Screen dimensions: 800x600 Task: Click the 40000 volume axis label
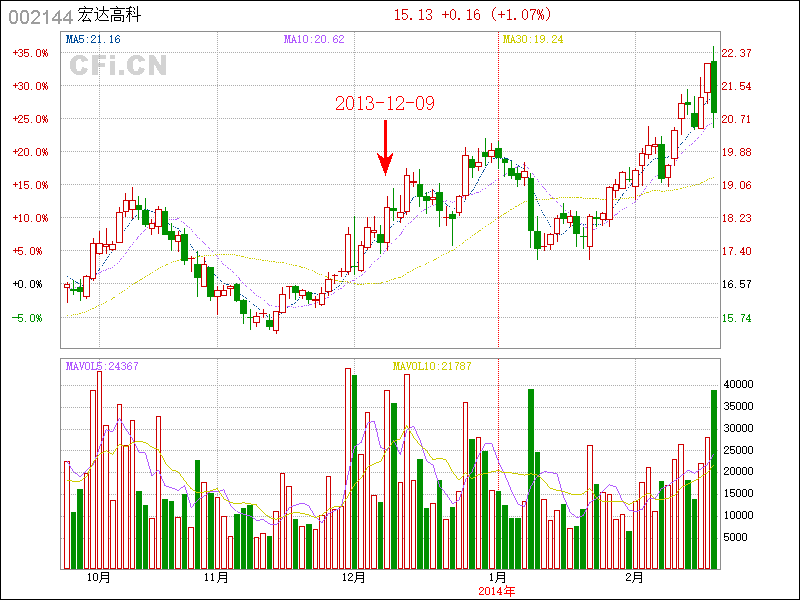pyautogui.click(x=738, y=384)
